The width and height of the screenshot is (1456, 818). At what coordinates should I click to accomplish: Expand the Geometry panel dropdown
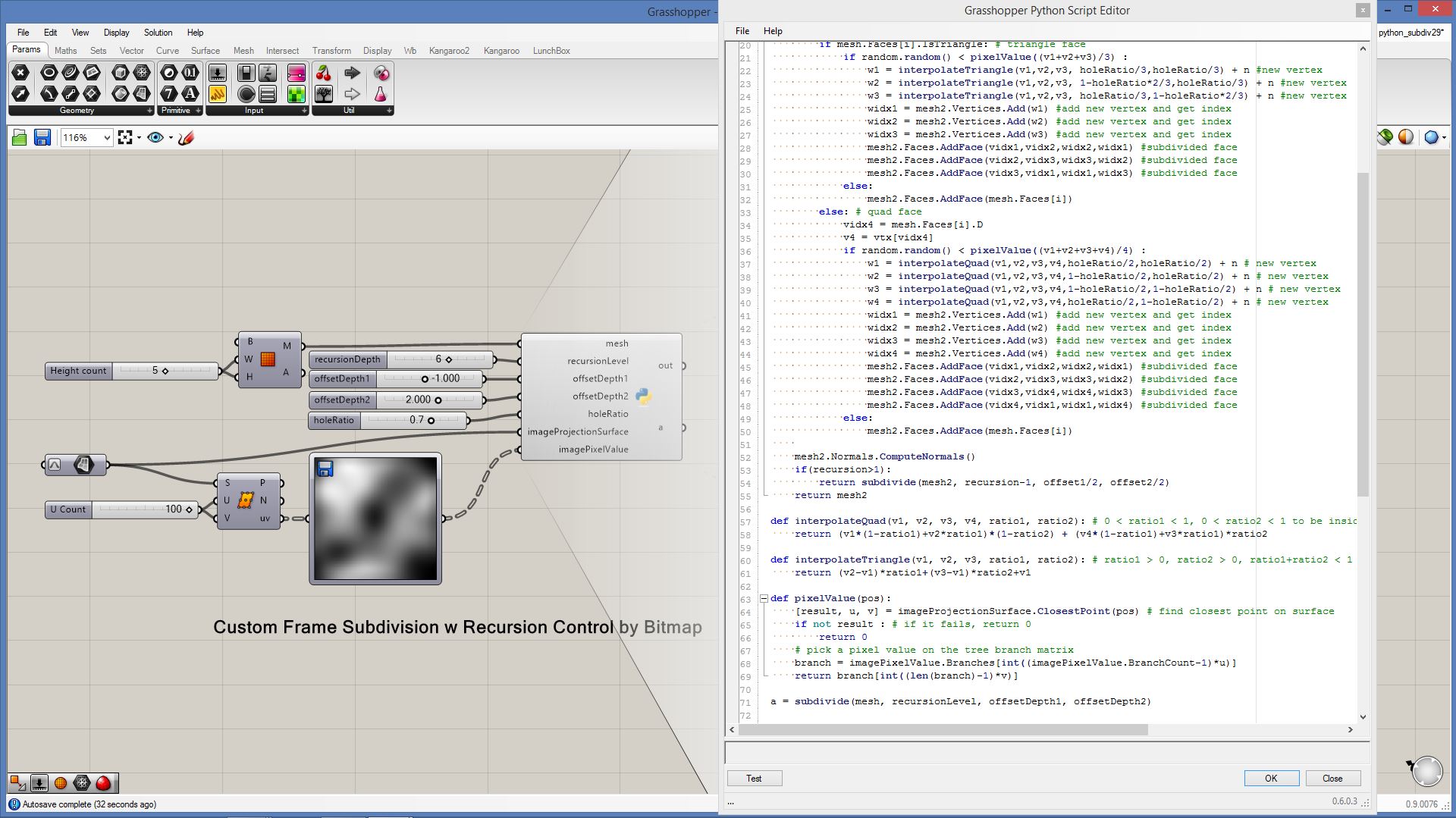(149, 111)
